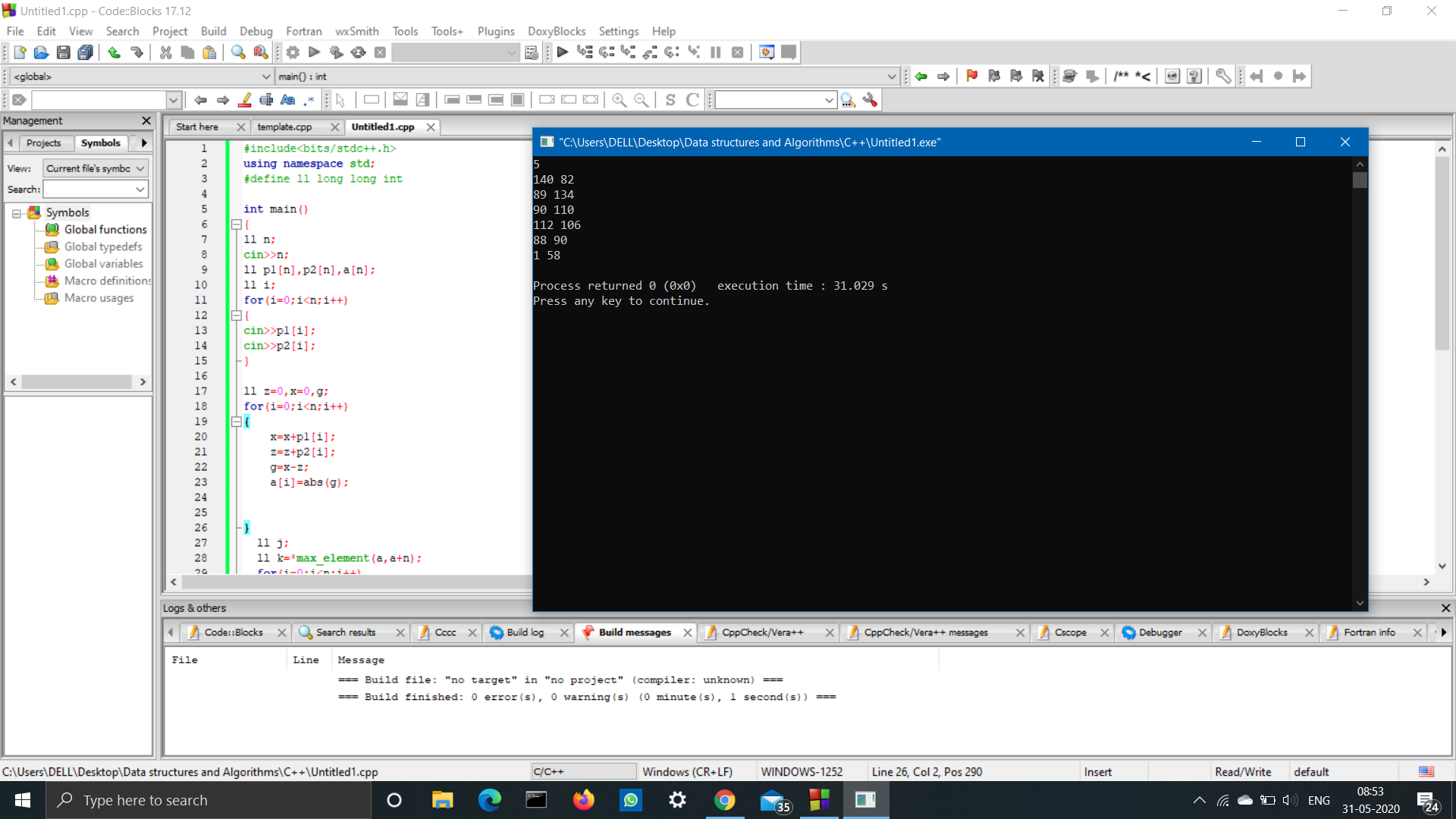This screenshot has height=819, width=1456.
Task: Toggle Match case Aa search option
Action: [287, 99]
